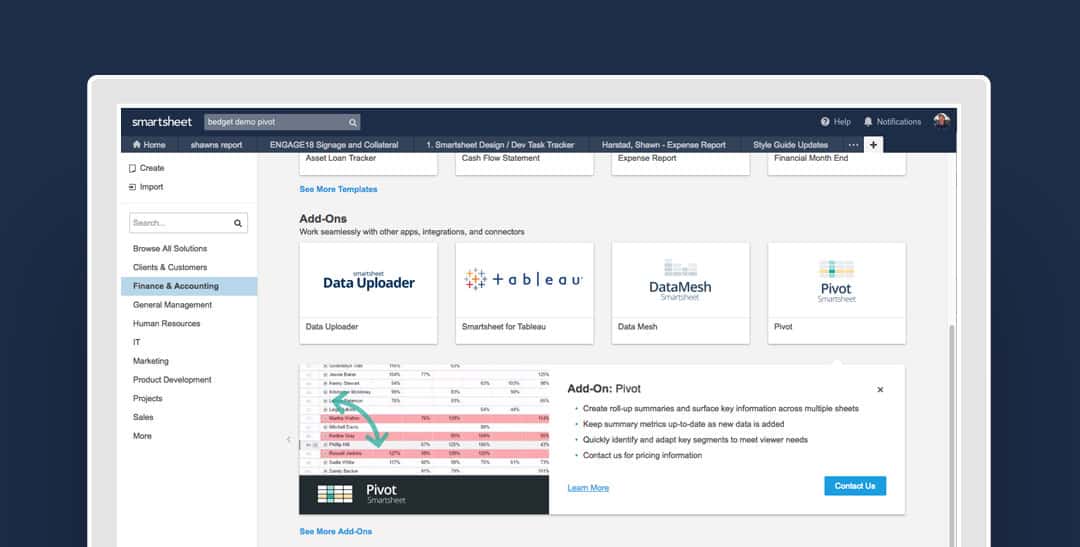Click the Import arrow icon
The width and height of the screenshot is (1080, 547).
[x=132, y=187]
